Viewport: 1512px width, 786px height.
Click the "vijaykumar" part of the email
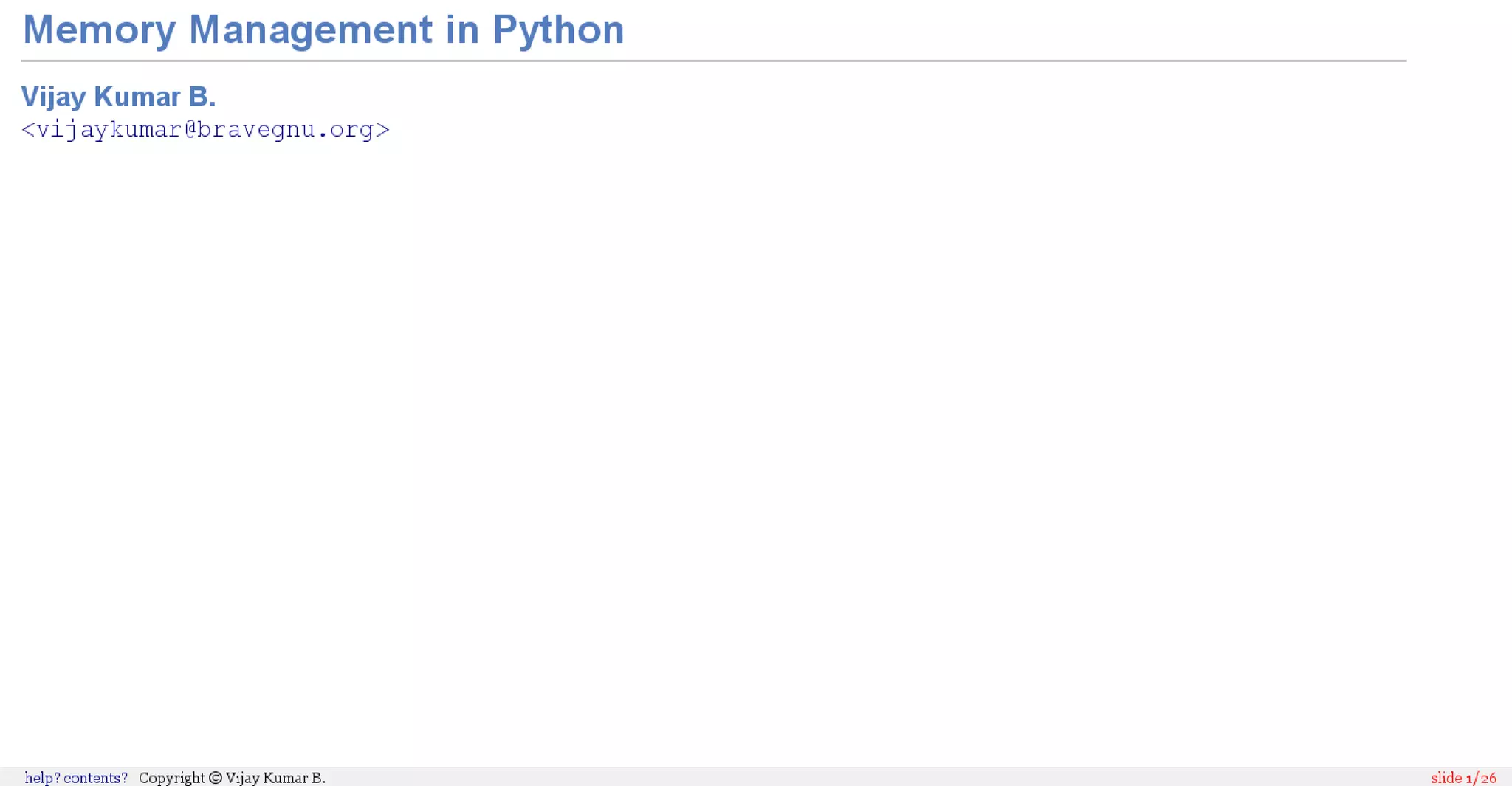pyautogui.click(x=109, y=130)
